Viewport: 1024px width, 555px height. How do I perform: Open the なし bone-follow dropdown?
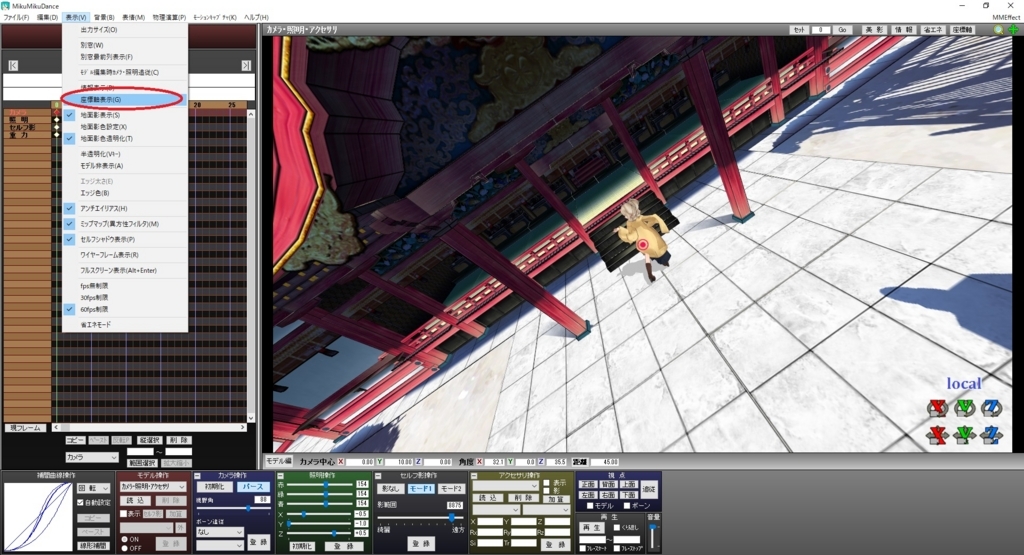[219, 531]
